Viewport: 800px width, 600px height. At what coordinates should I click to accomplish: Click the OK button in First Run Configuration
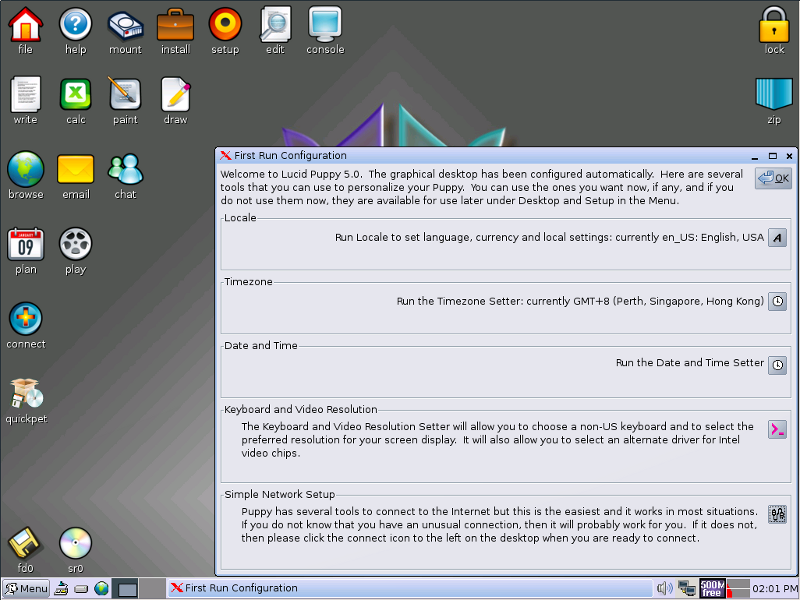coord(773,178)
